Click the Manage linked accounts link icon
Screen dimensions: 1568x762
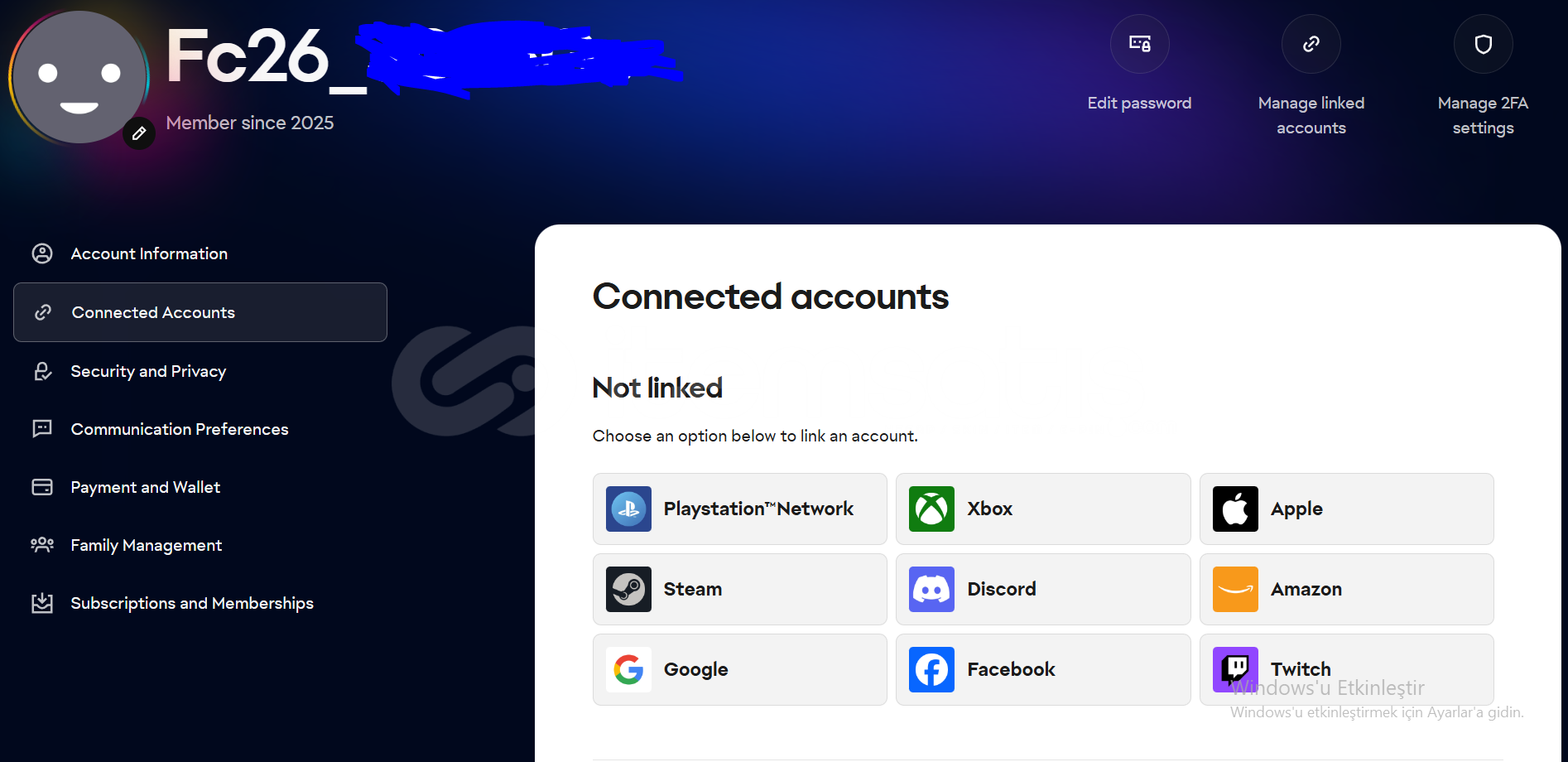1311,44
